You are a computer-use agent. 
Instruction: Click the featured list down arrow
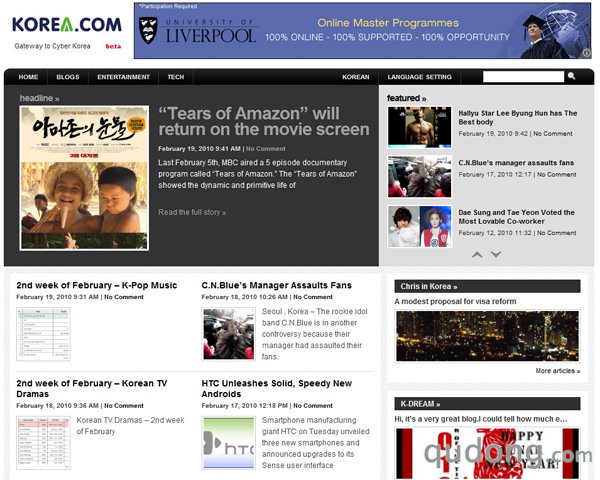coord(496,255)
